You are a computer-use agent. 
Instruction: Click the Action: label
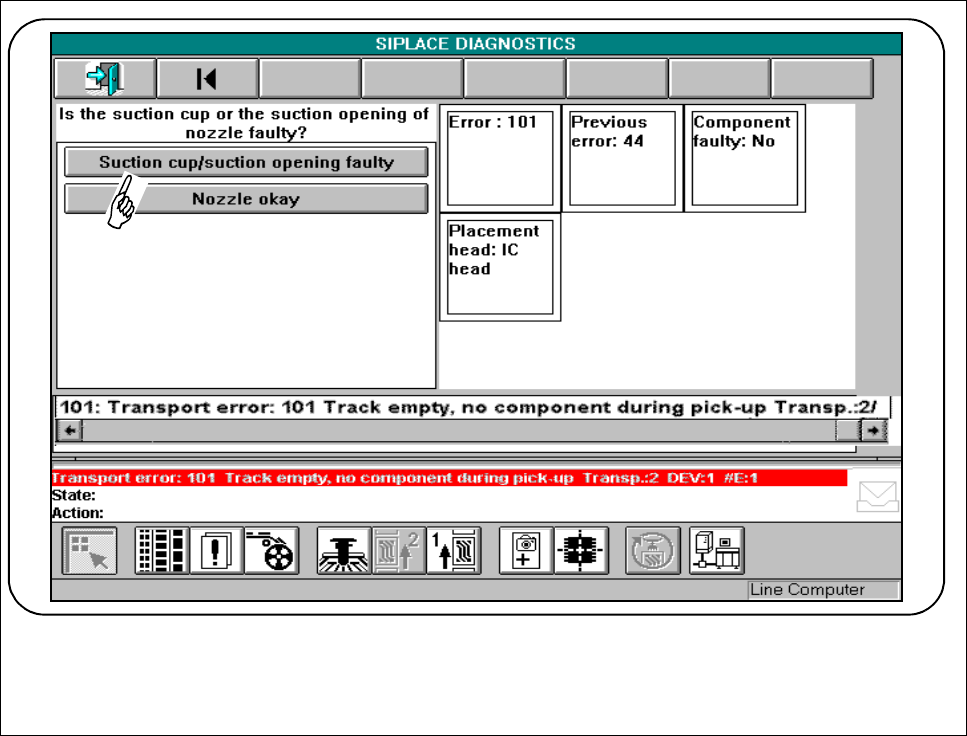[78, 513]
